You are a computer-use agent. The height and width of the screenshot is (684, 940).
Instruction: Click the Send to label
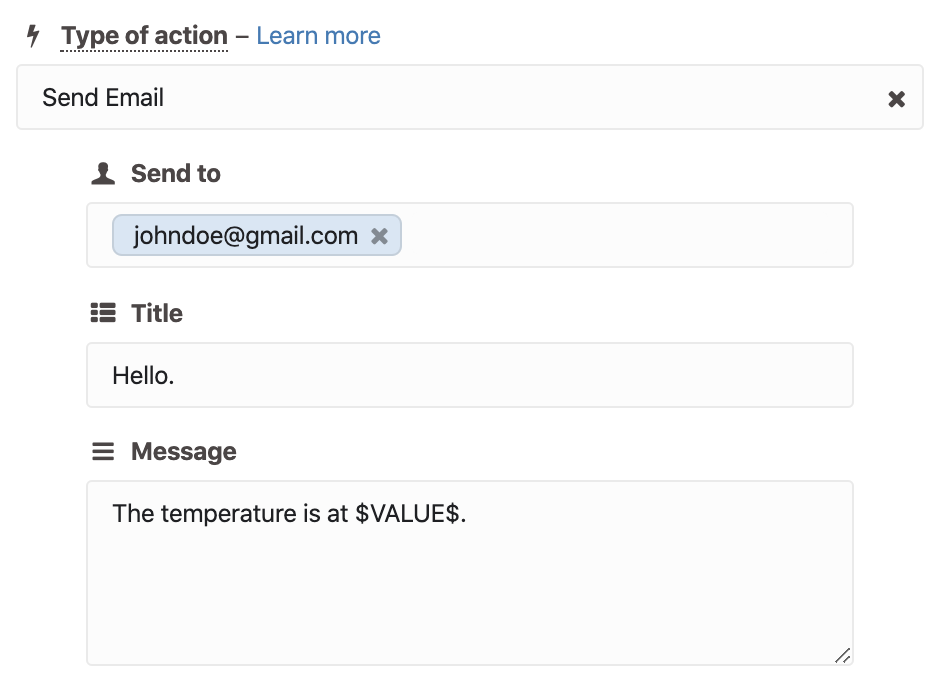click(176, 173)
